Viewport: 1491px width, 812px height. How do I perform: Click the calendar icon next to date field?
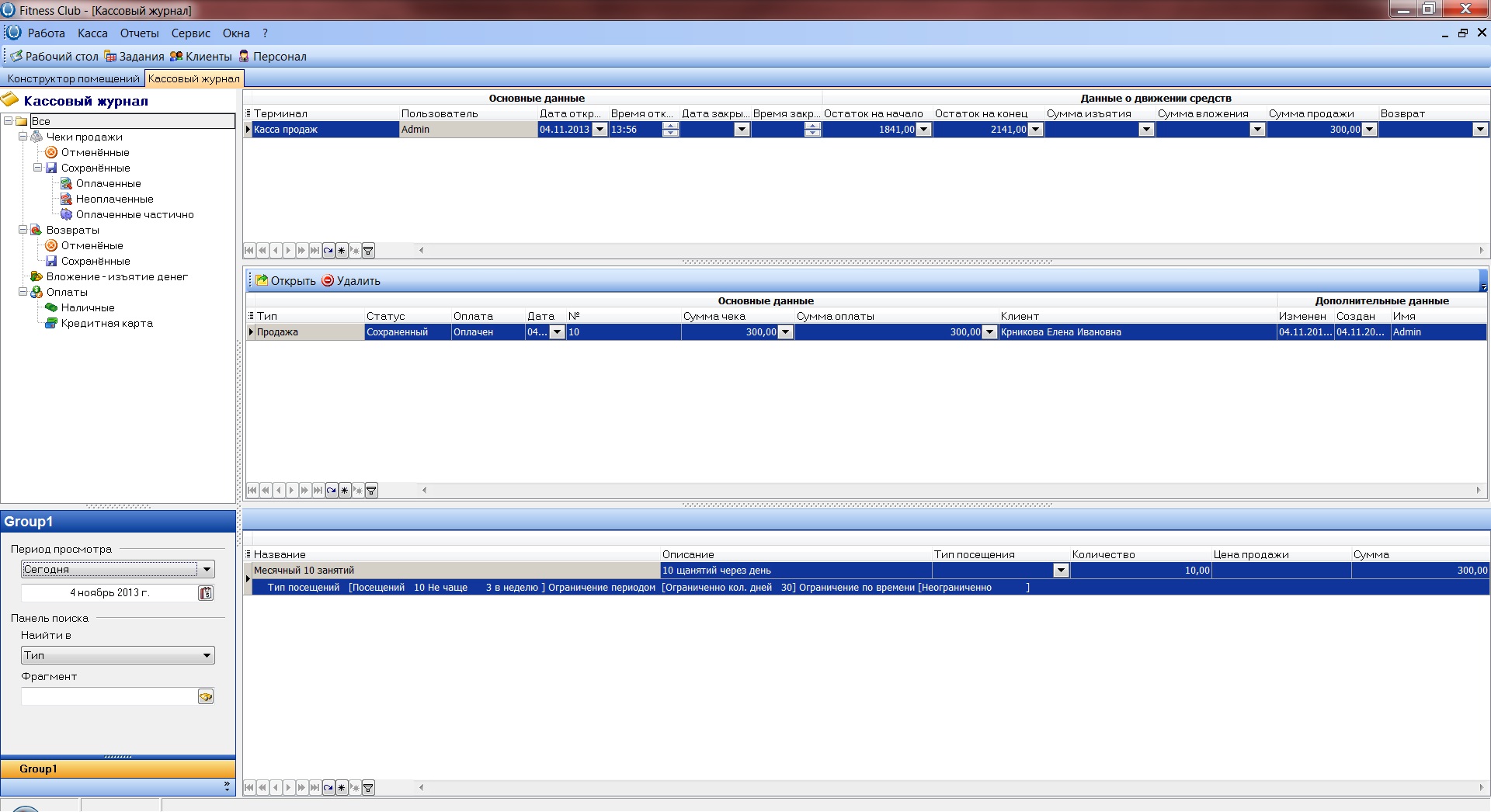[x=206, y=593]
